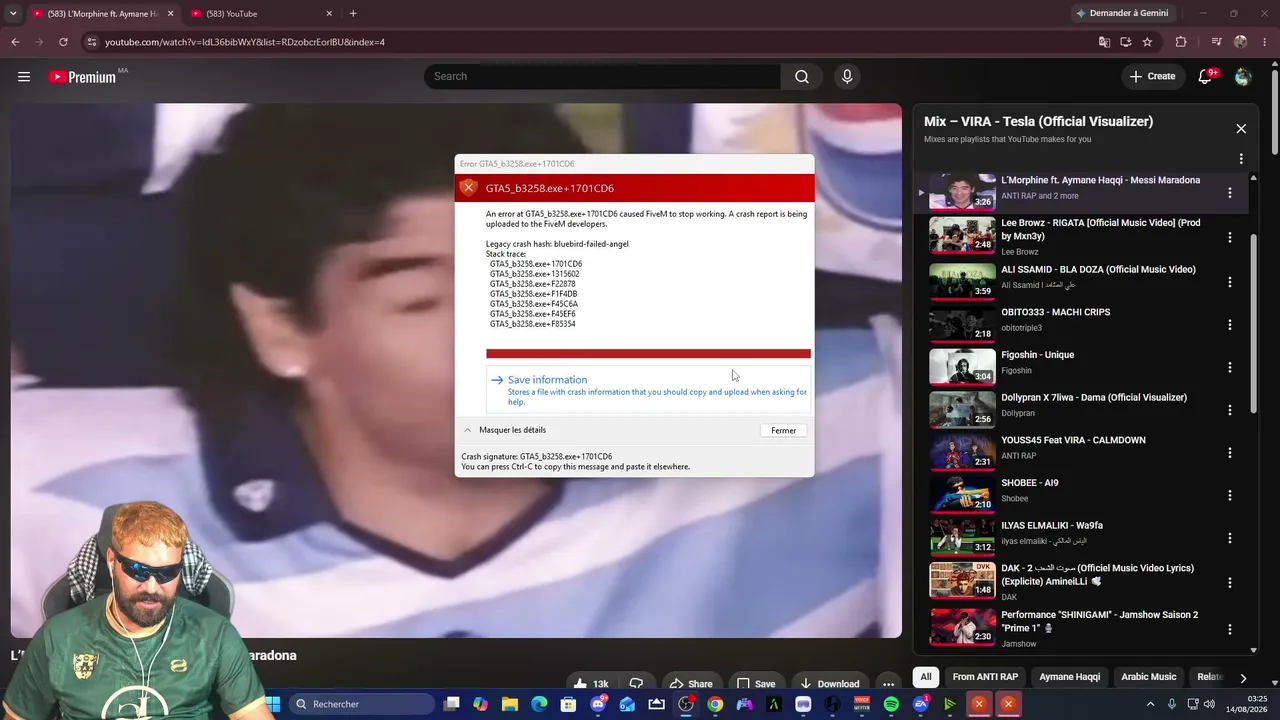Save the video to a playlist
1280x720 pixels.
click(x=756, y=684)
